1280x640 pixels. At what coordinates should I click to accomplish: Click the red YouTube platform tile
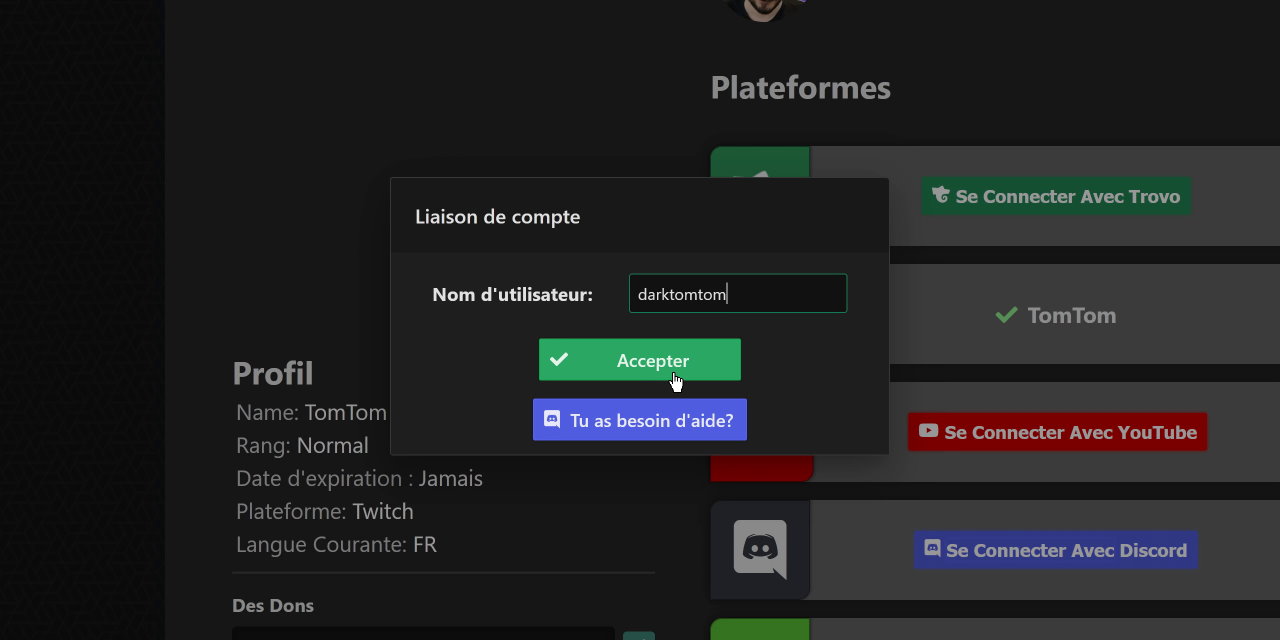[760, 468]
